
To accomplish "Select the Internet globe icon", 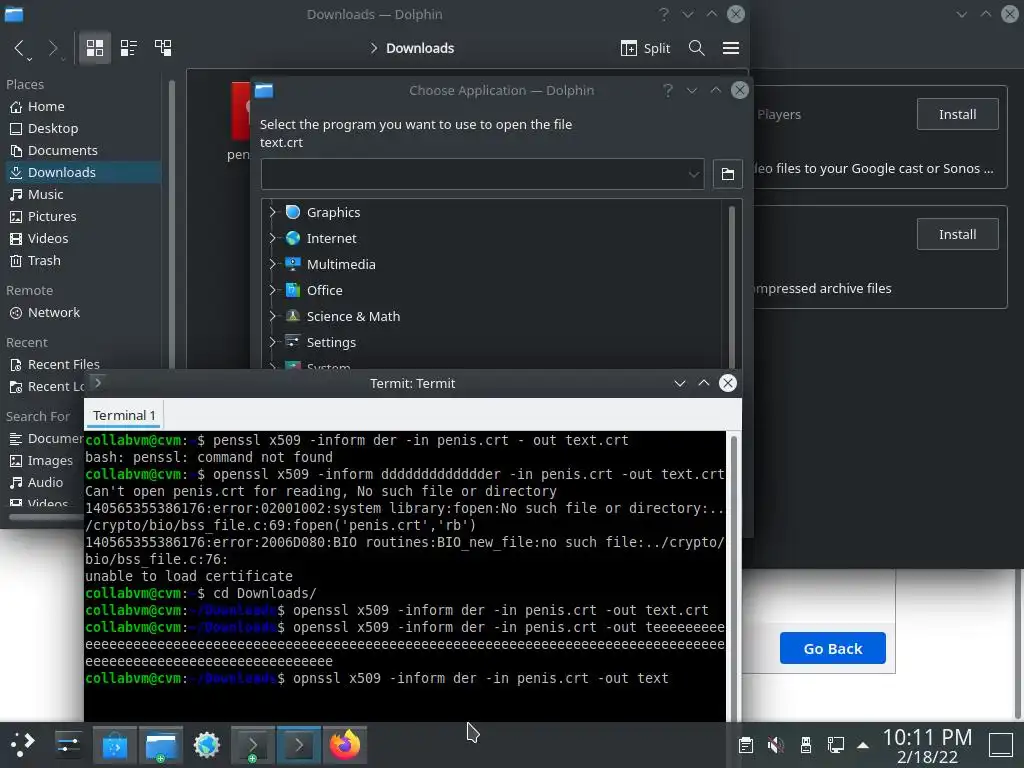I will click(293, 238).
